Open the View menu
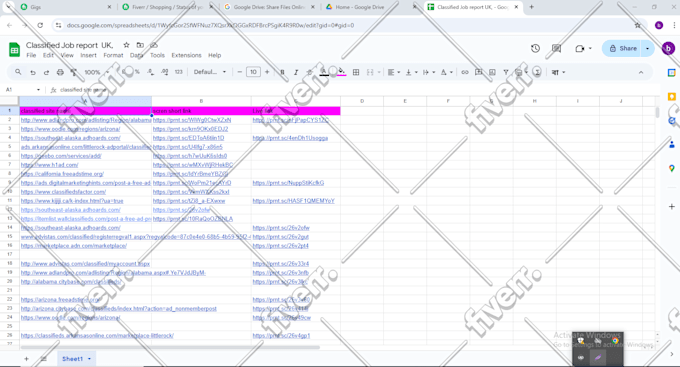 67,55
